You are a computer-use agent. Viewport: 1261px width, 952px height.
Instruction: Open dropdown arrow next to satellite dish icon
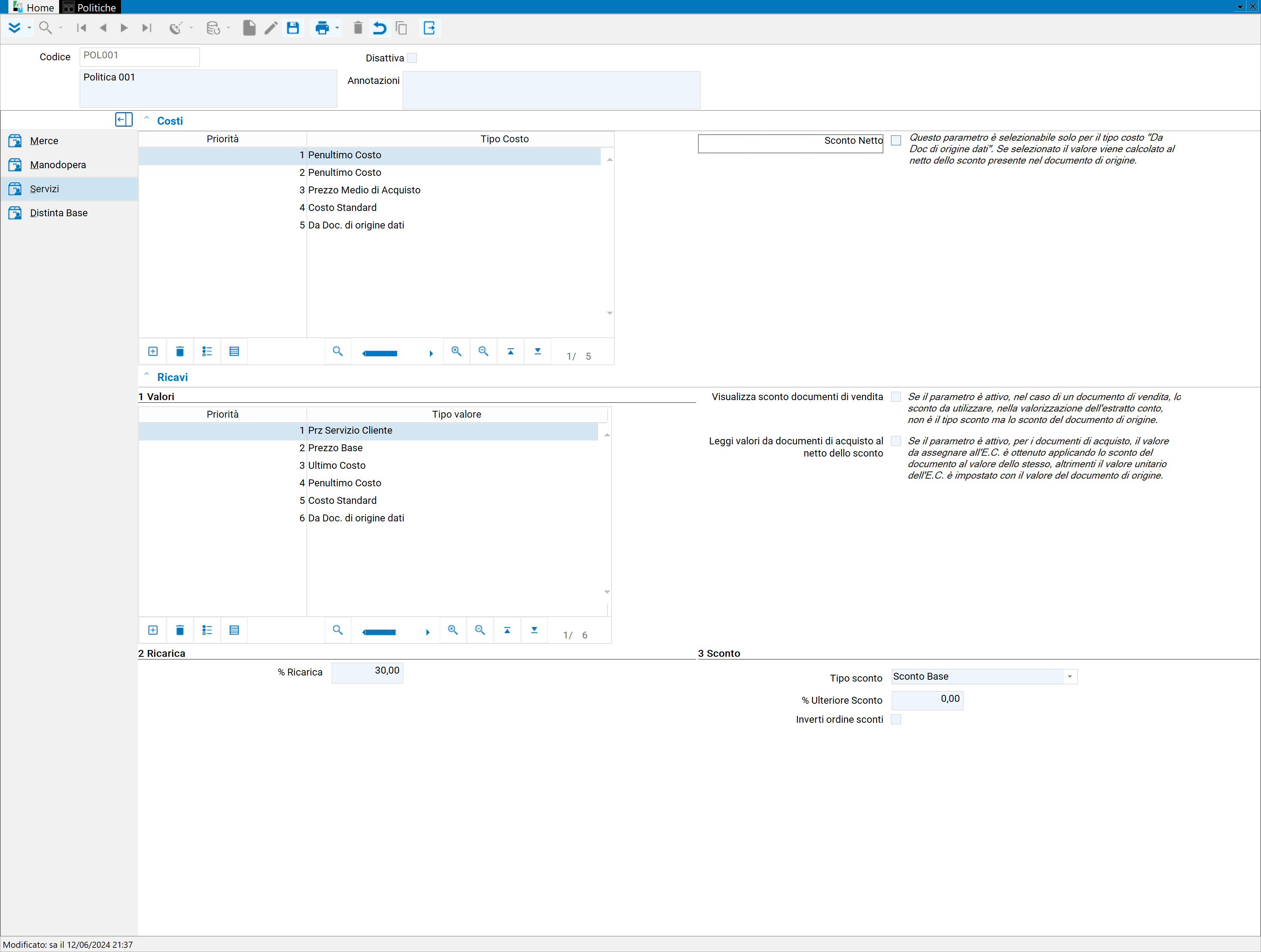click(191, 28)
